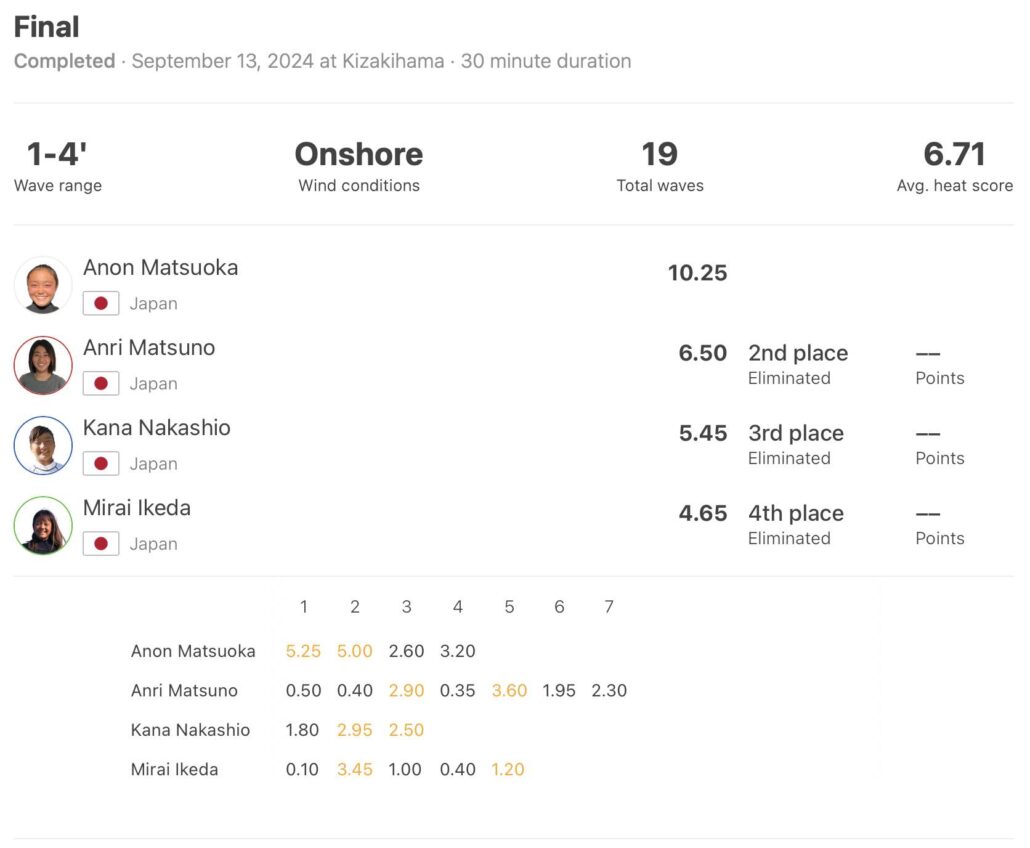Open Kana Nakashio's profile picture
Screen dimensions: 1030x848
coord(43,445)
